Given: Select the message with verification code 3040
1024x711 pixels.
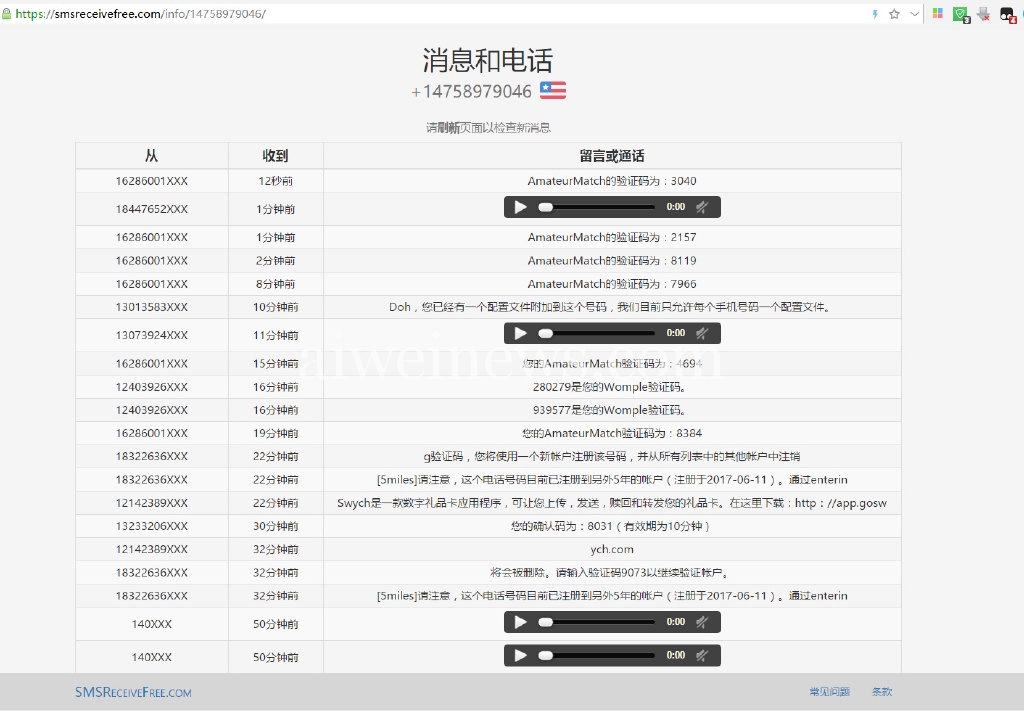Looking at the screenshot, I should (x=612, y=181).
